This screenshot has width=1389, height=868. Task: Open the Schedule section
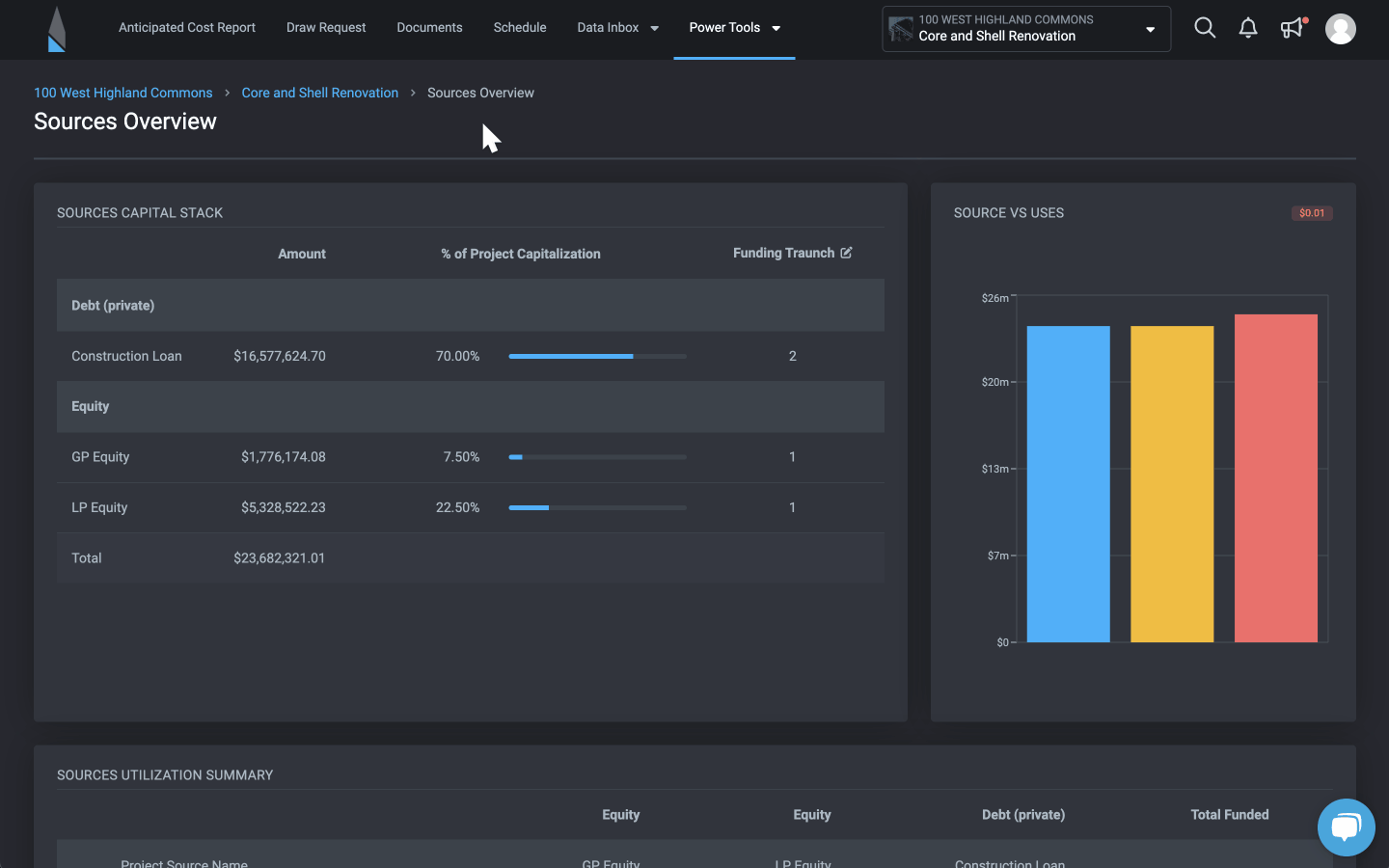click(x=520, y=27)
